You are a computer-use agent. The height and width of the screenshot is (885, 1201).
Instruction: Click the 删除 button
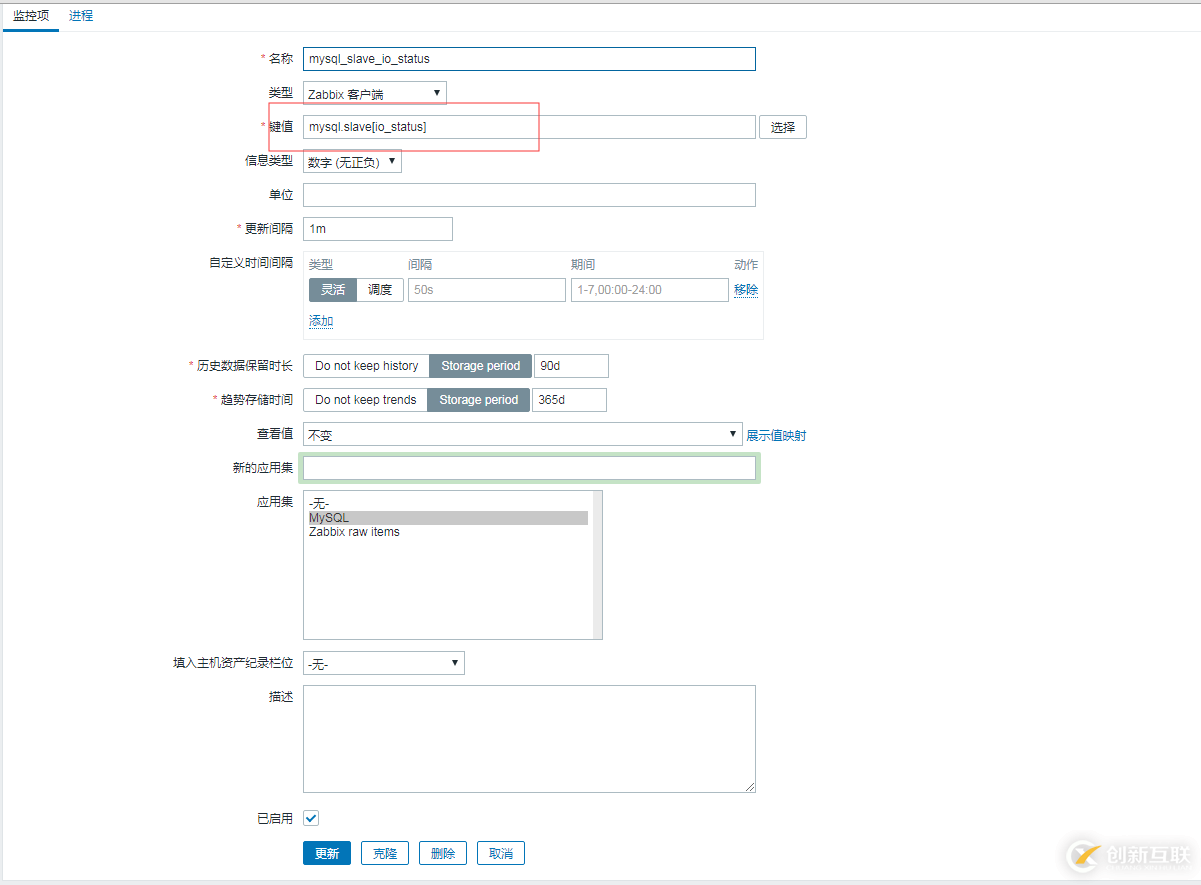(x=442, y=852)
